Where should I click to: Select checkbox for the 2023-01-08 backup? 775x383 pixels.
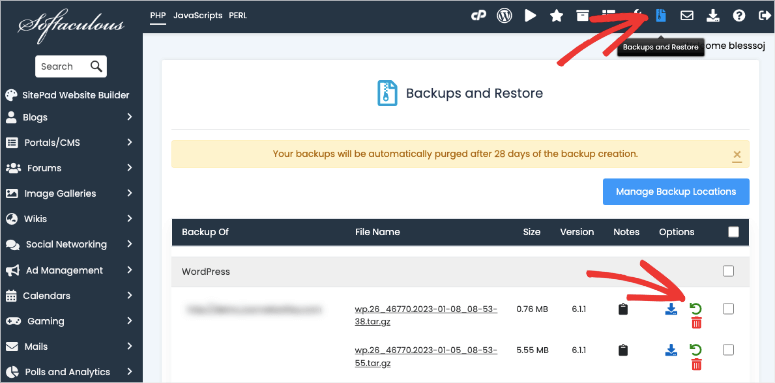coord(728,309)
